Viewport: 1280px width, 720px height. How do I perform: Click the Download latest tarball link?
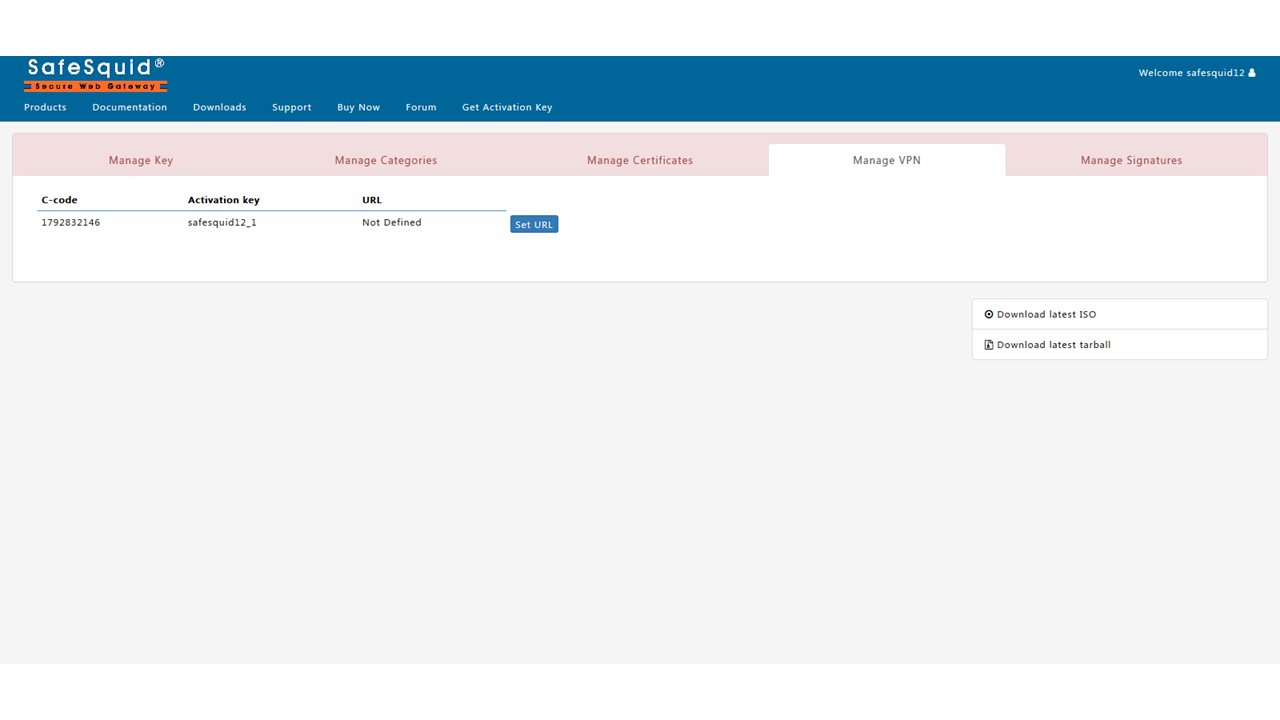[1054, 345]
